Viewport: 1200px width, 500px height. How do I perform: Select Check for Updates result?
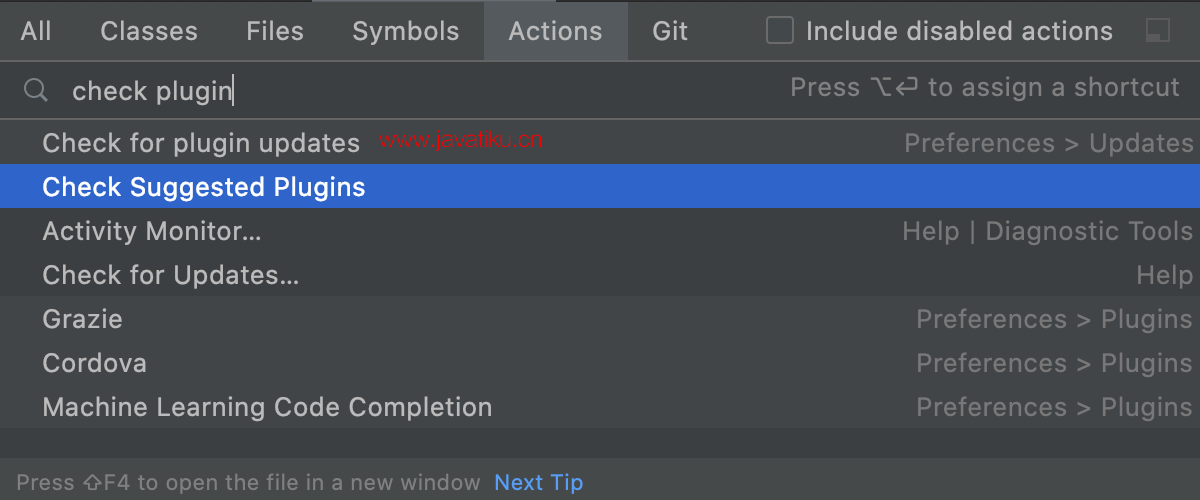[600, 275]
